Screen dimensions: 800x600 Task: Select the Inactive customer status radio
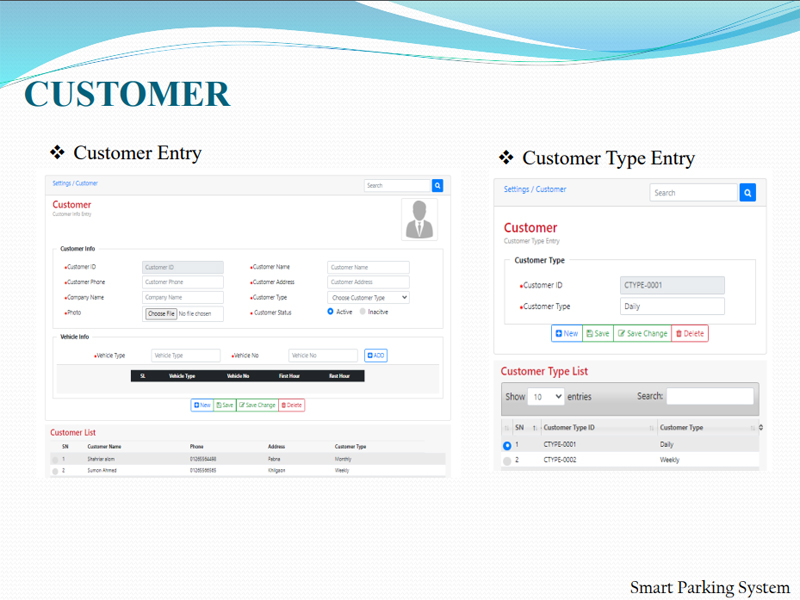[363, 312]
